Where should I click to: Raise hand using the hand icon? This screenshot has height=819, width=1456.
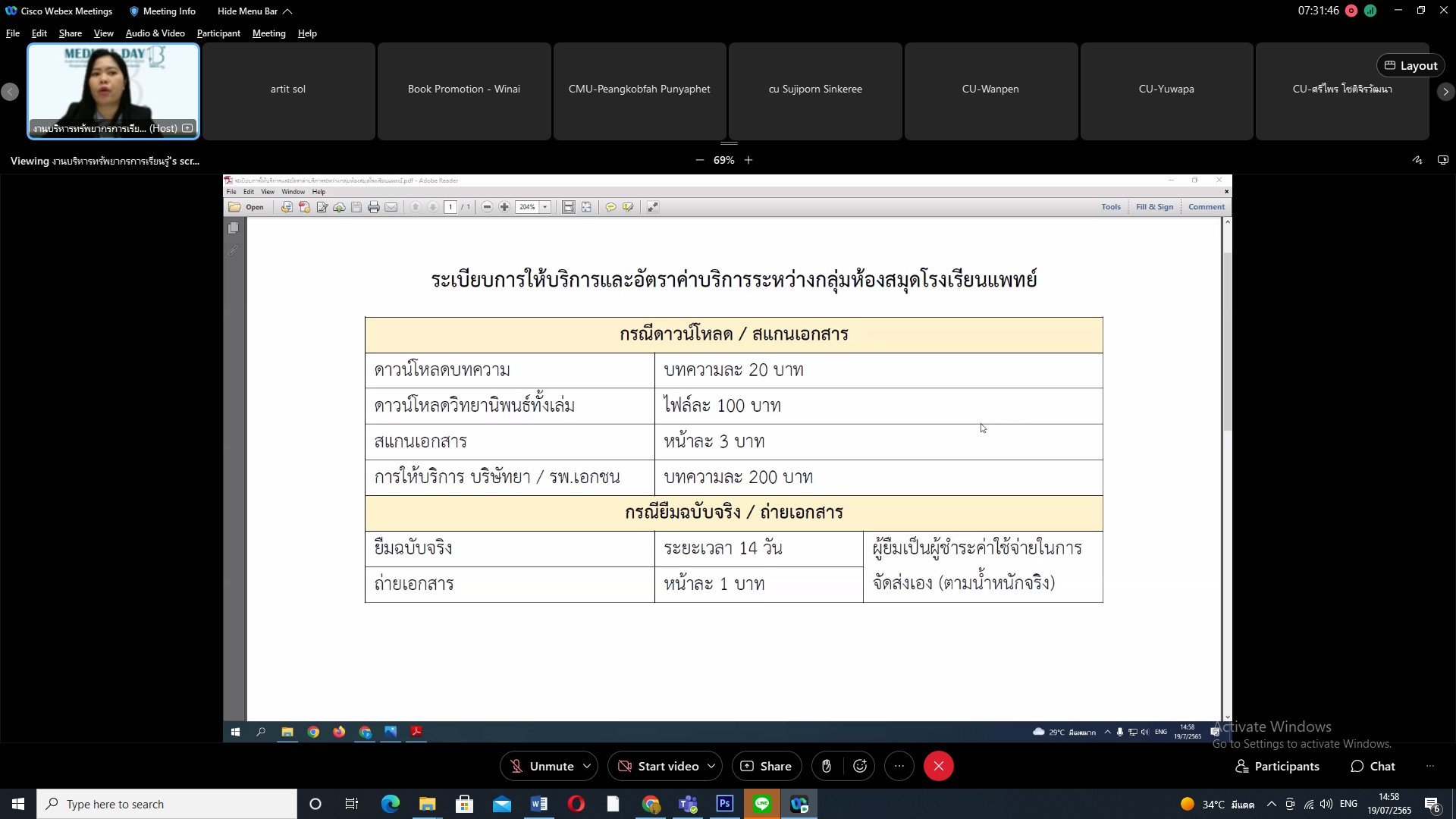click(827, 766)
